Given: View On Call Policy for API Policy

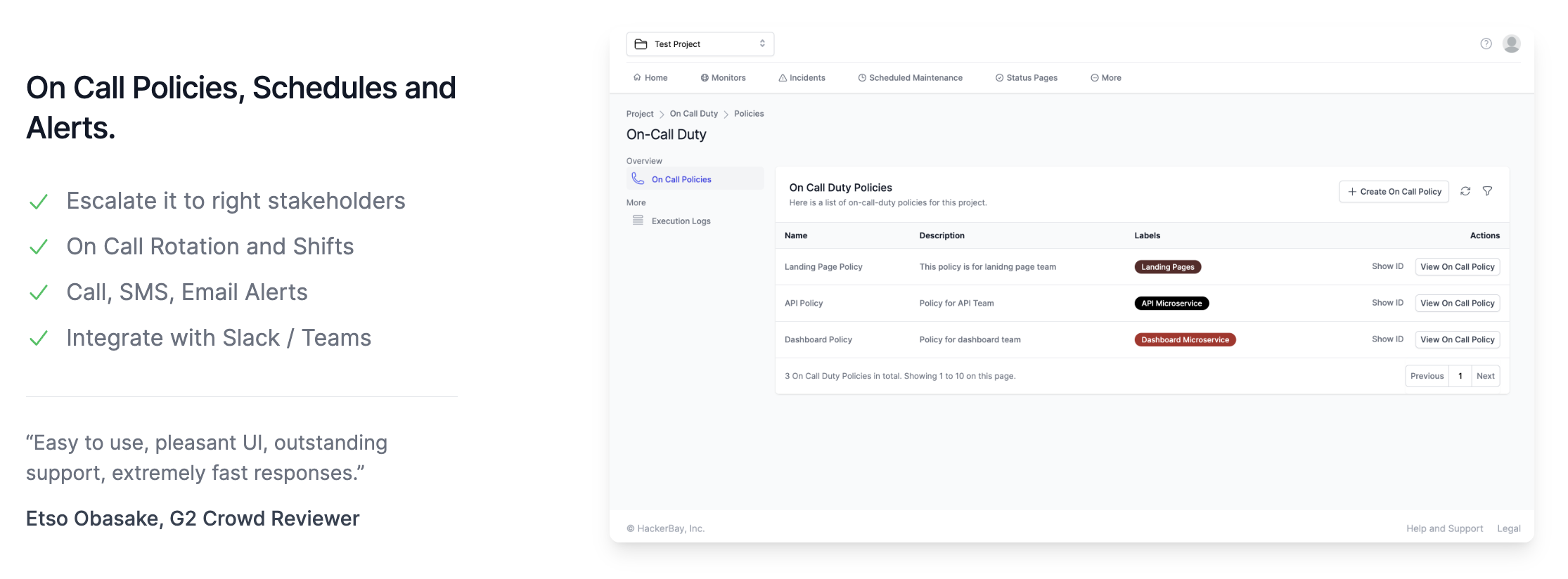Looking at the screenshot, I should point(1457,304).
